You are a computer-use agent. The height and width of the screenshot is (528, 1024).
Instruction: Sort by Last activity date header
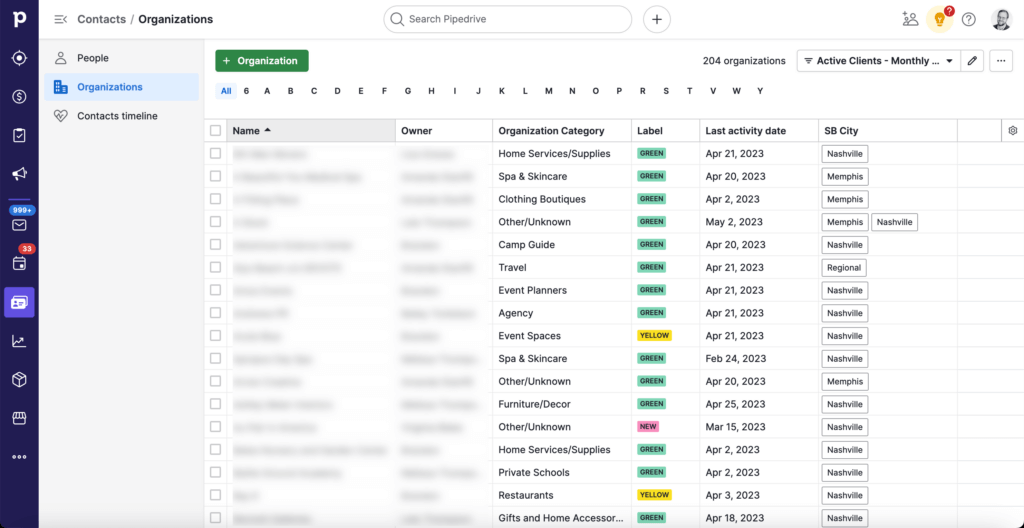coord(759,131)
